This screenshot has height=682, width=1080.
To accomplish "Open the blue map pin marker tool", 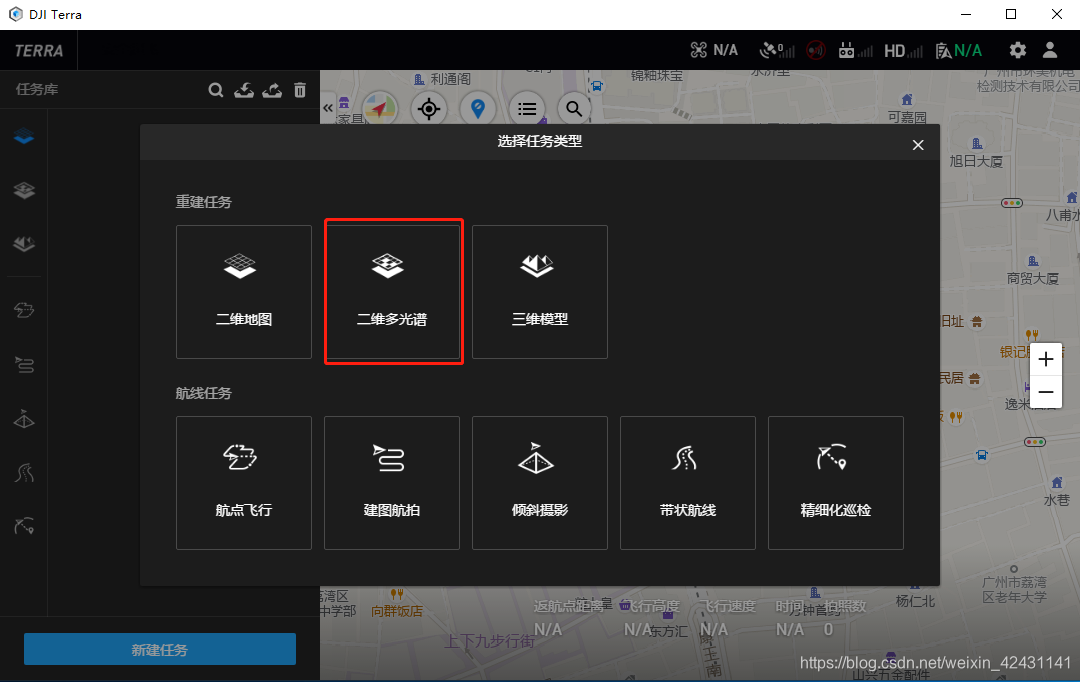I will point(477,108).
